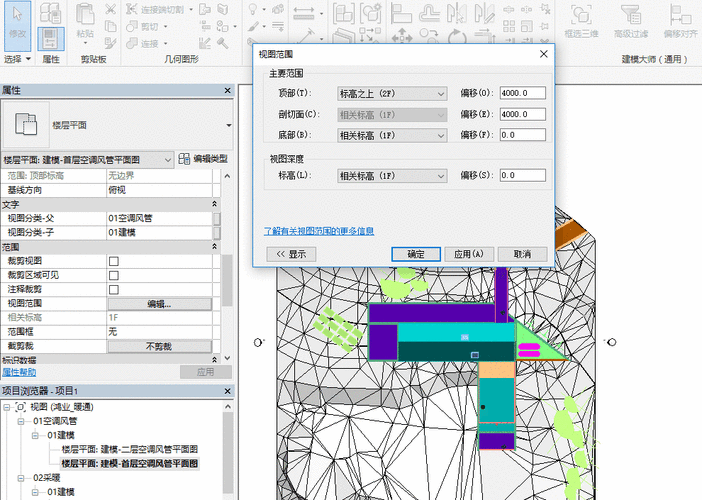Select the Mirror pick axis icon
This screenshot has width=702, height=500.
pyautogui.click(x=457, y=13)
